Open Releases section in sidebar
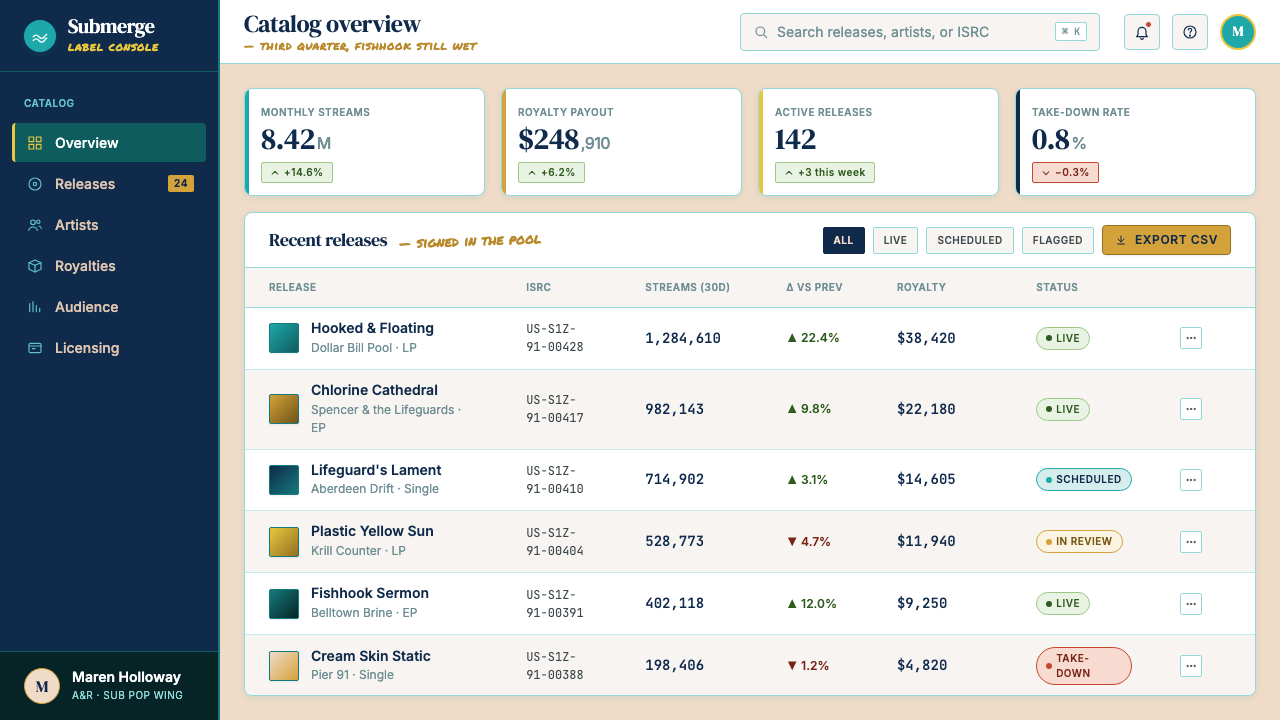Screen dimensions: 1280x720 pyautogui.click(x=109, y=184)
